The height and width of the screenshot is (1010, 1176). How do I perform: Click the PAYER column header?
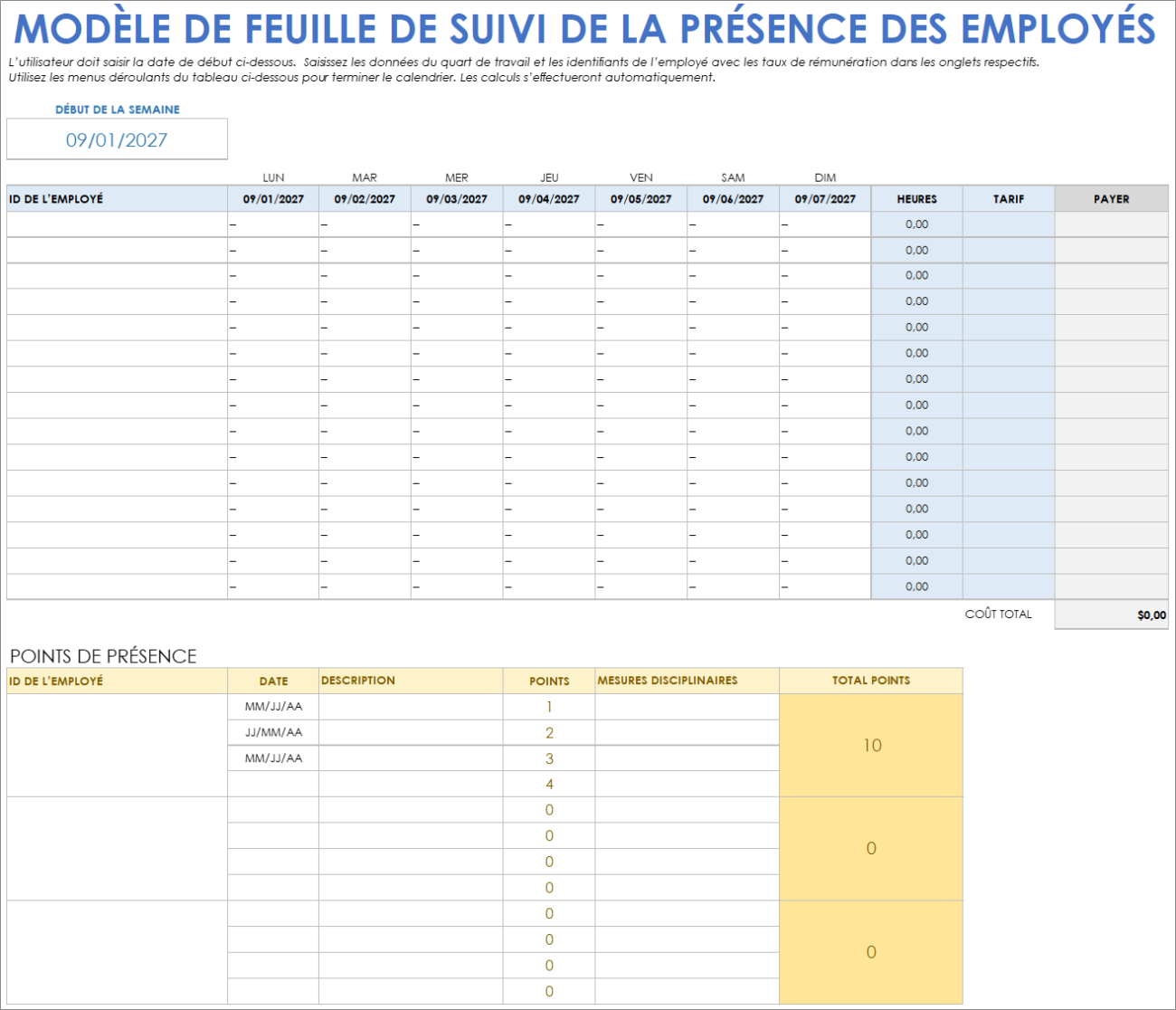tap(1111, 198)
